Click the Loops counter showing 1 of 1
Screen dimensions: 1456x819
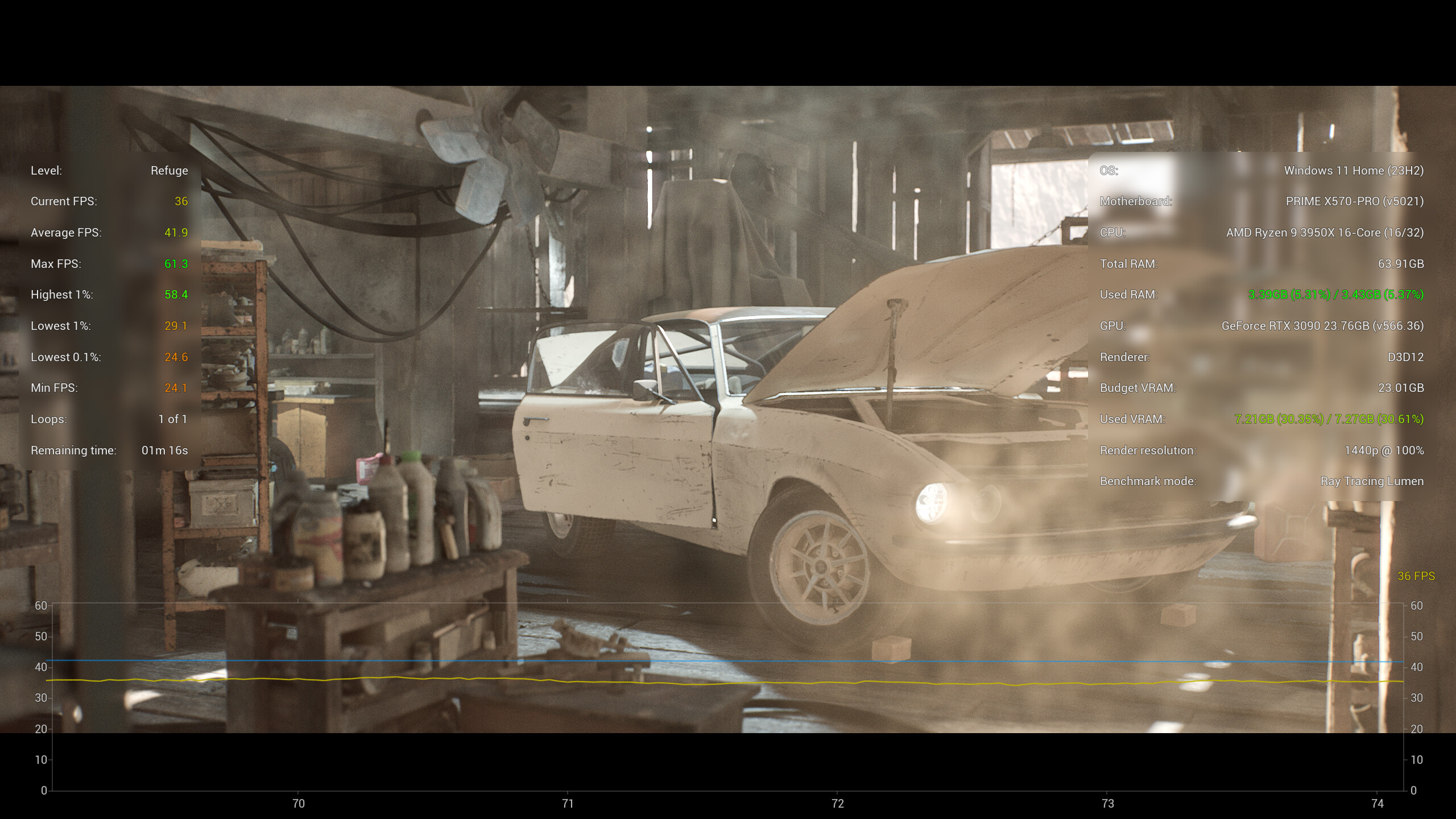(x=173, y=419)
